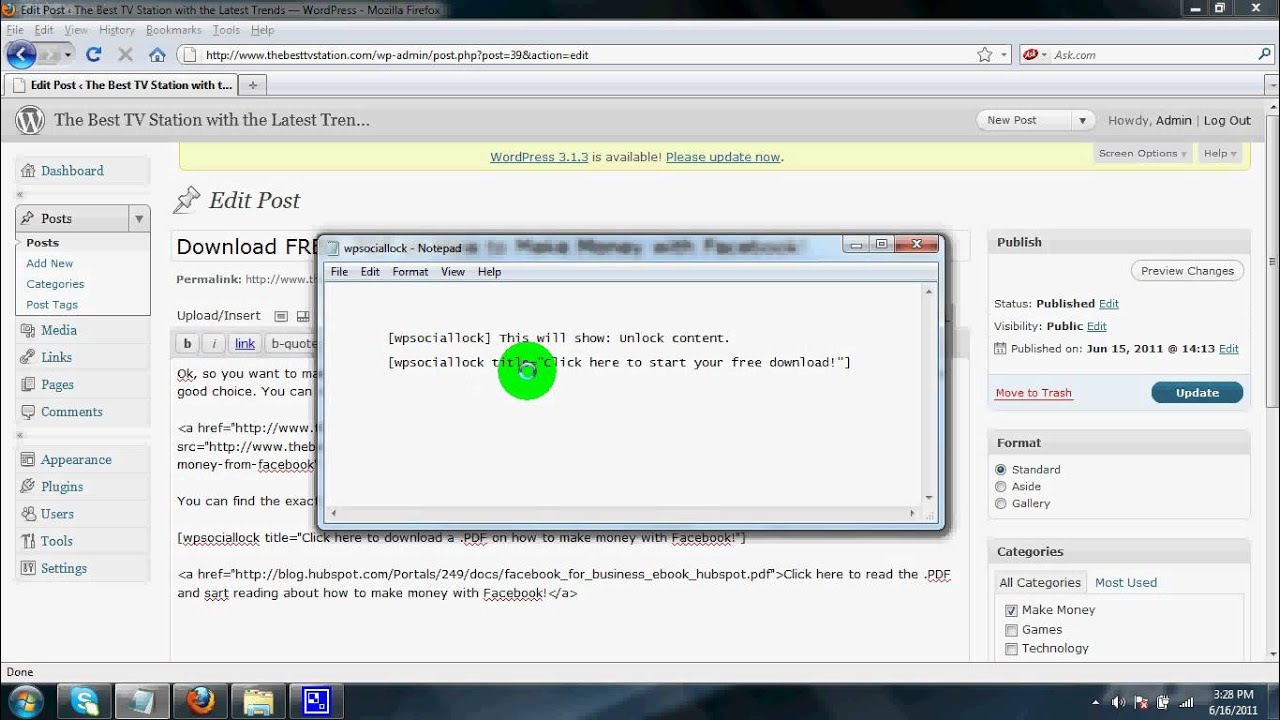Open Media section in sidebar

(59, 330)
